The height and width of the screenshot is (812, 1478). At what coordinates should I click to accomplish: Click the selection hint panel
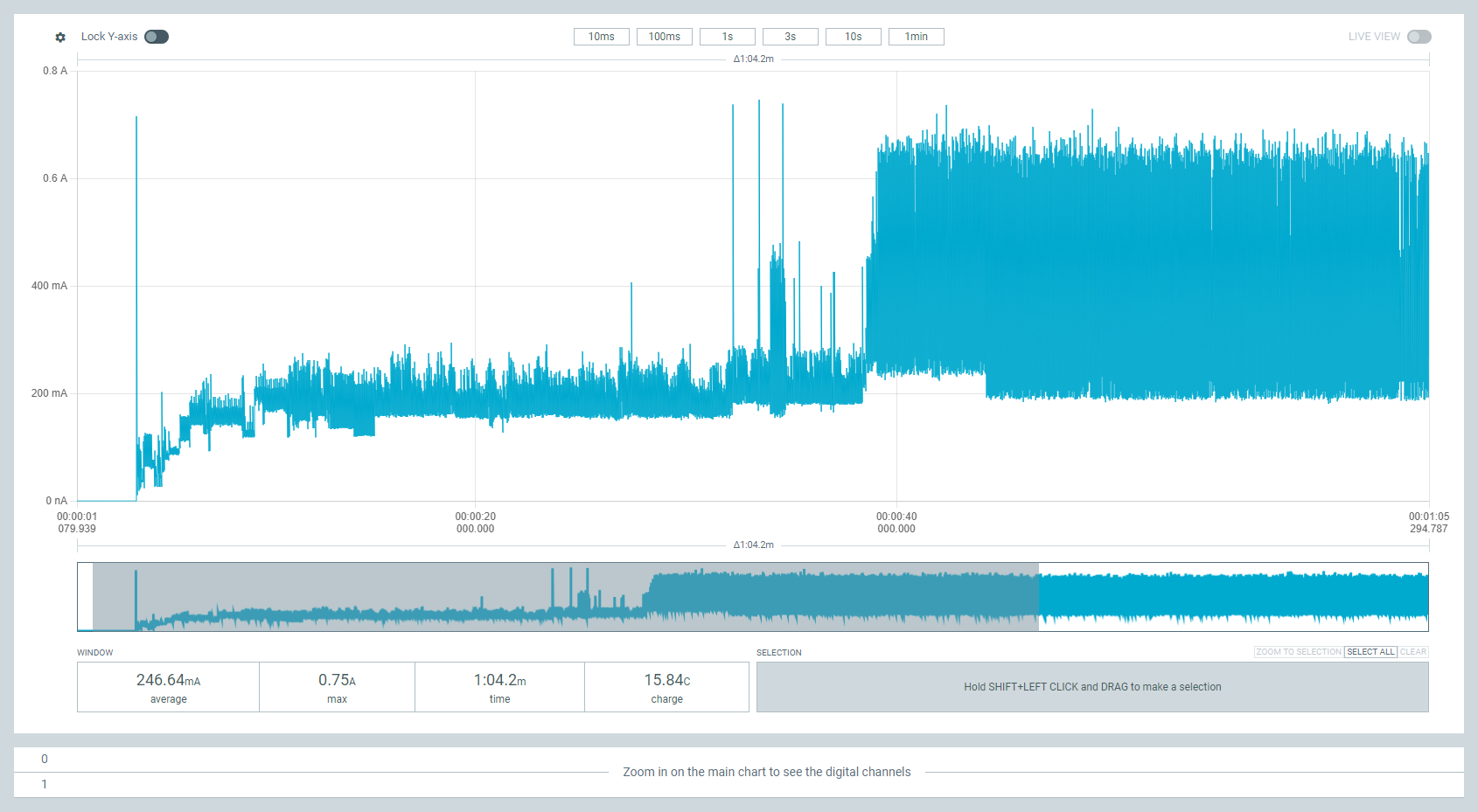click(x=1091, y=687)
